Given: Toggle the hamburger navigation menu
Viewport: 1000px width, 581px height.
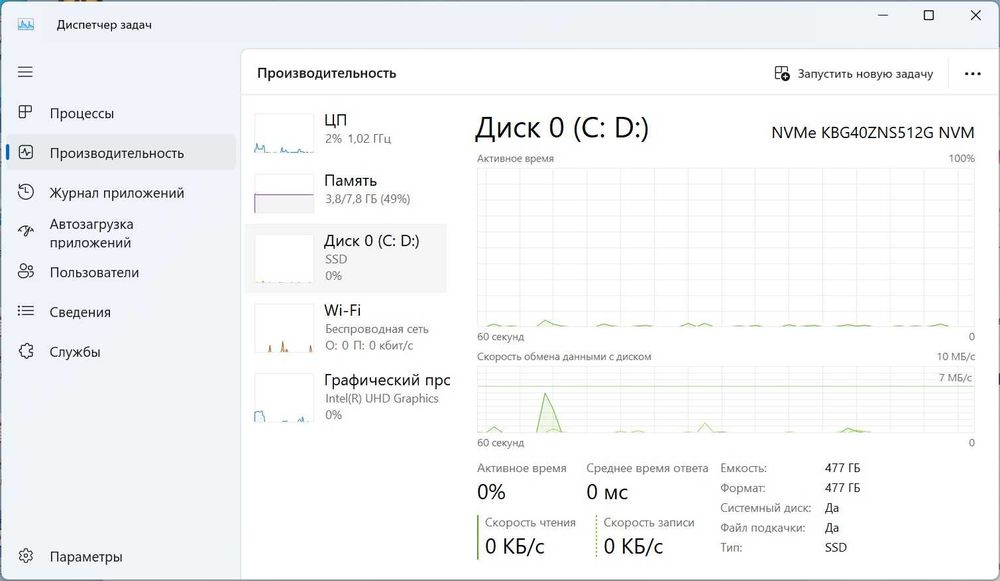Looking at the screenshot, I should [x=26, y=72].
